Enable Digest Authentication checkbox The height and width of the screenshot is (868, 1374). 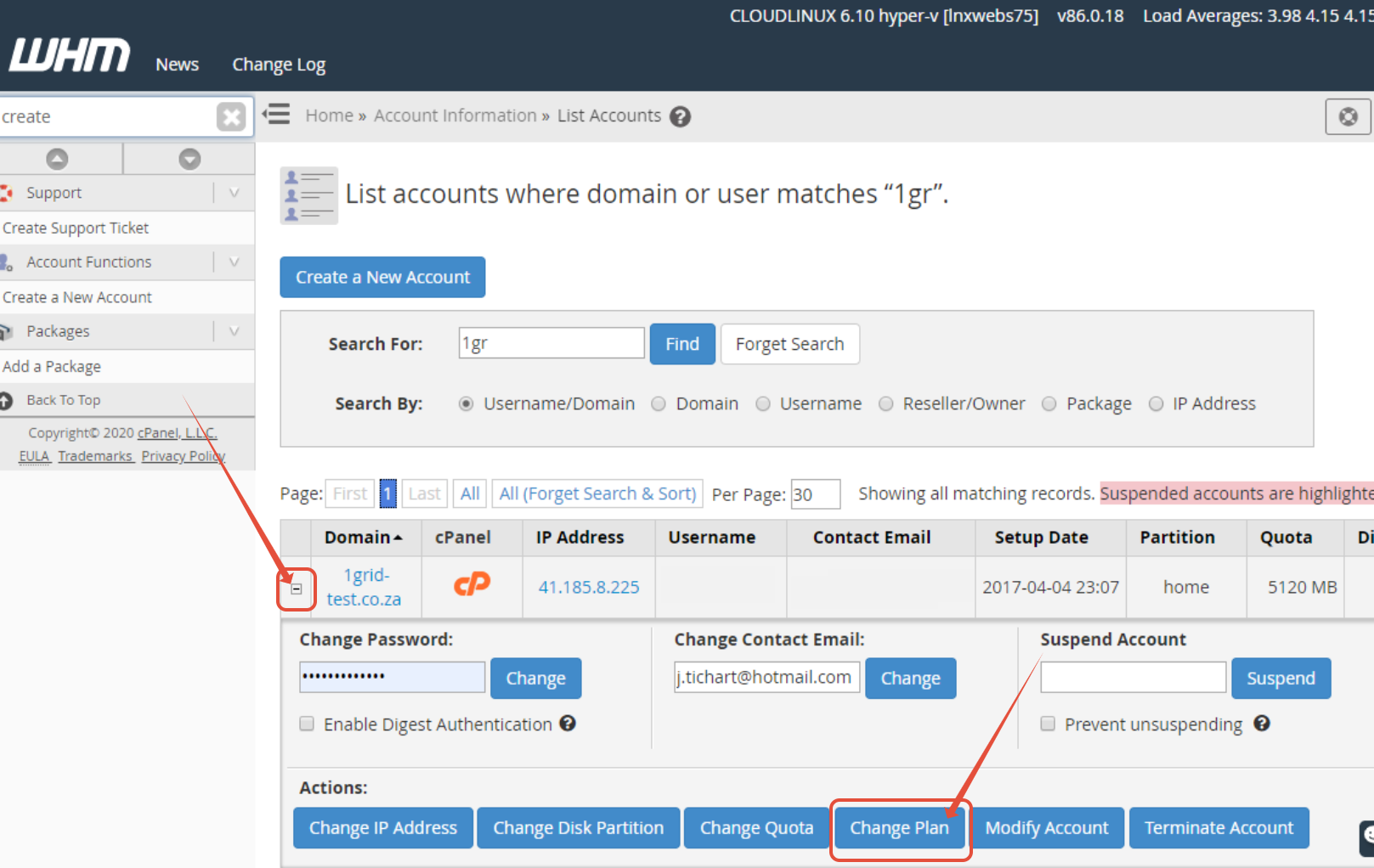[x=307, y=724]
